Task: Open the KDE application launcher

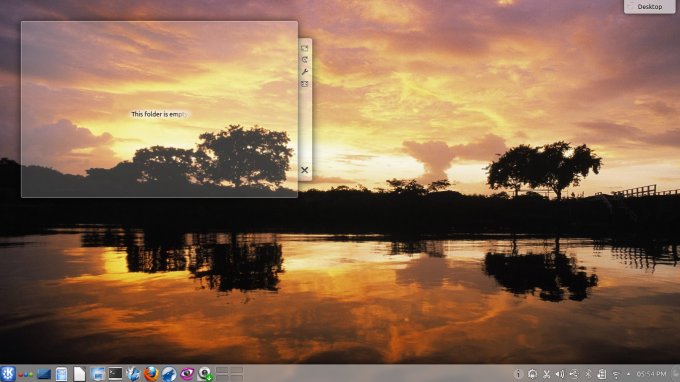Action: coord(7,374)
